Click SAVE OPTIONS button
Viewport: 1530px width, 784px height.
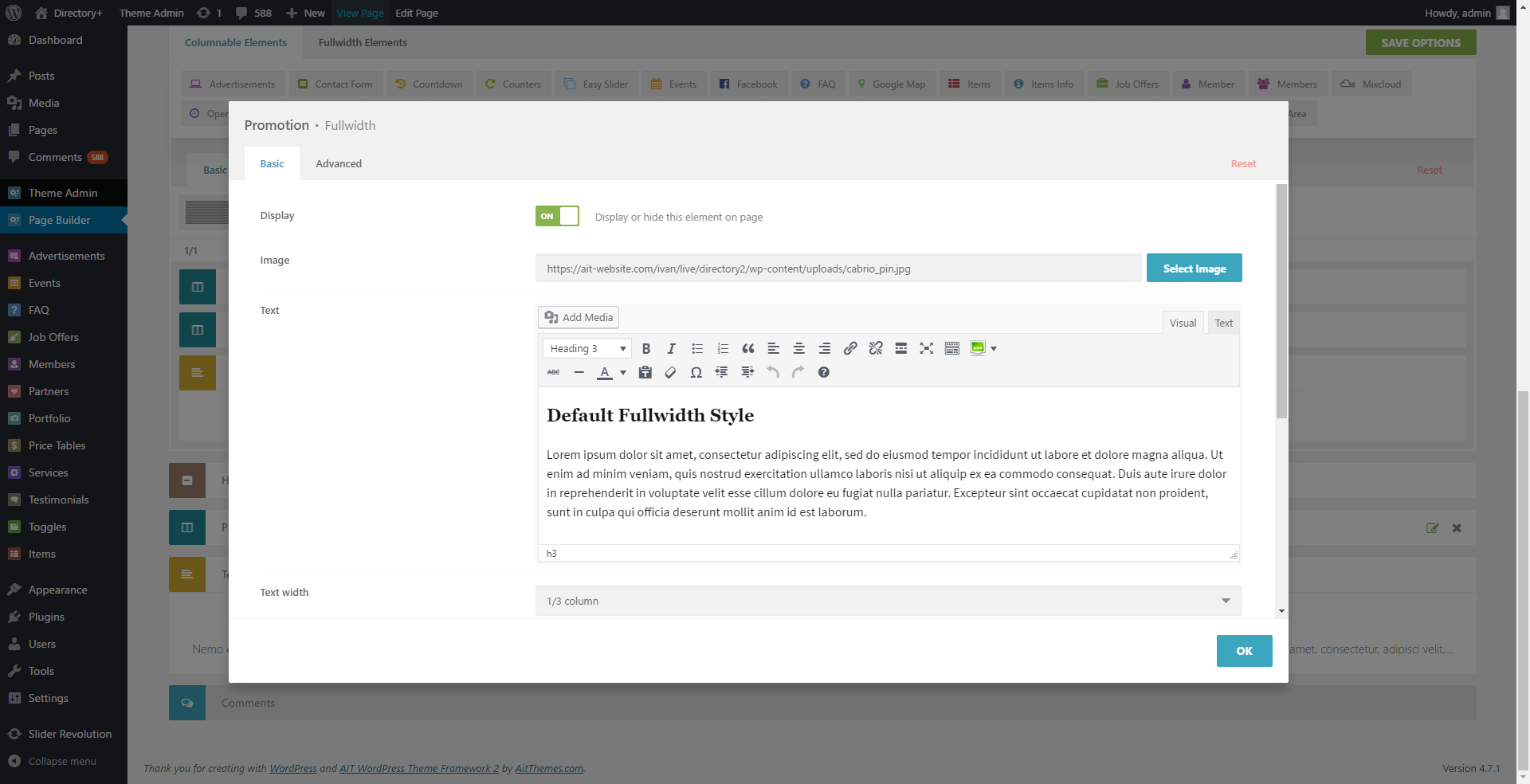(1421, 42)
